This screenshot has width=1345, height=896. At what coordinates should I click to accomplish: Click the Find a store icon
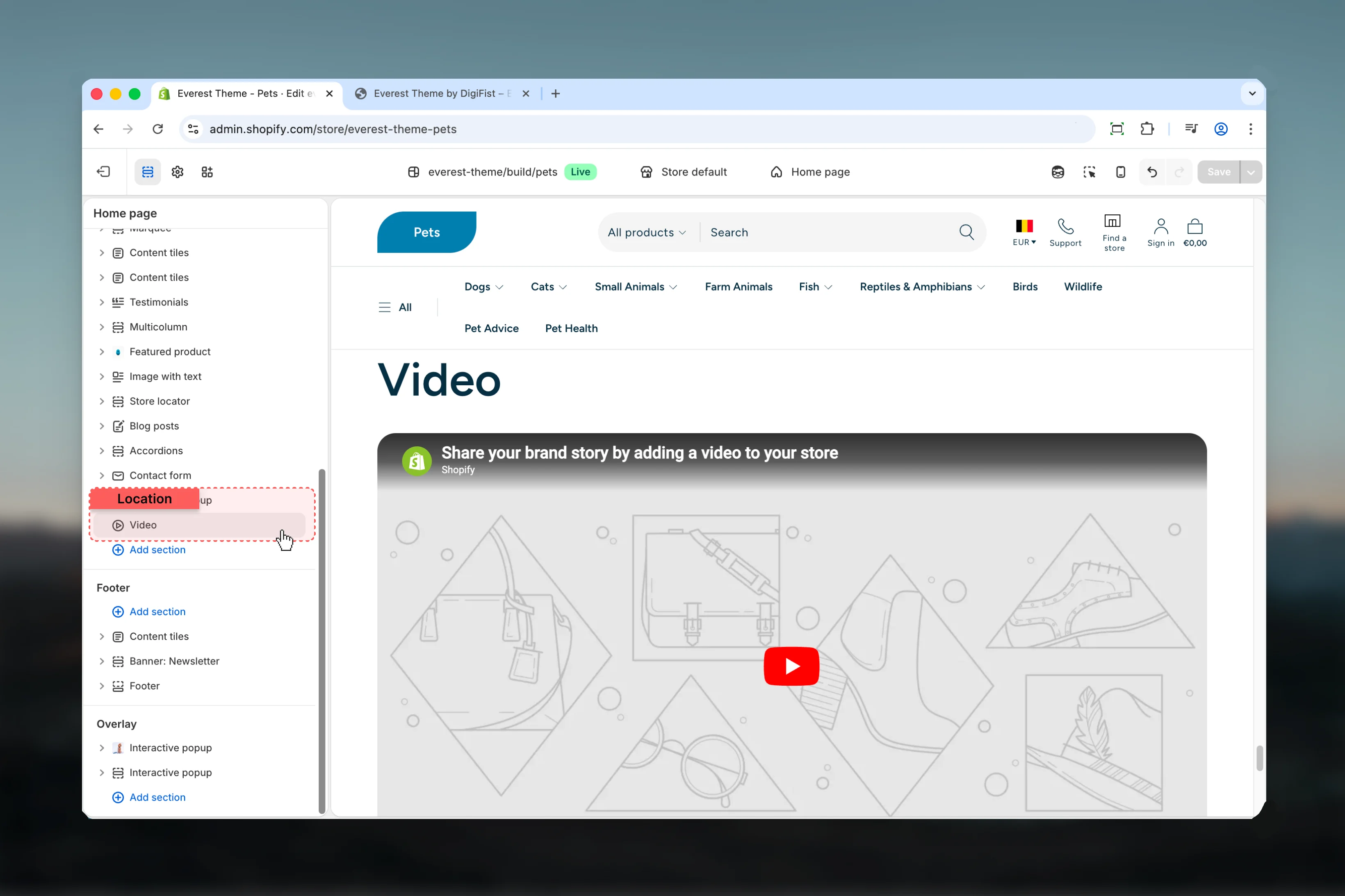point(1112,221)
